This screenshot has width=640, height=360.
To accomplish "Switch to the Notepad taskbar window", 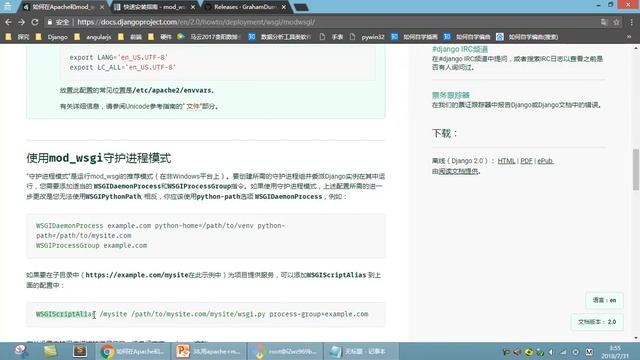I will 360,351.
